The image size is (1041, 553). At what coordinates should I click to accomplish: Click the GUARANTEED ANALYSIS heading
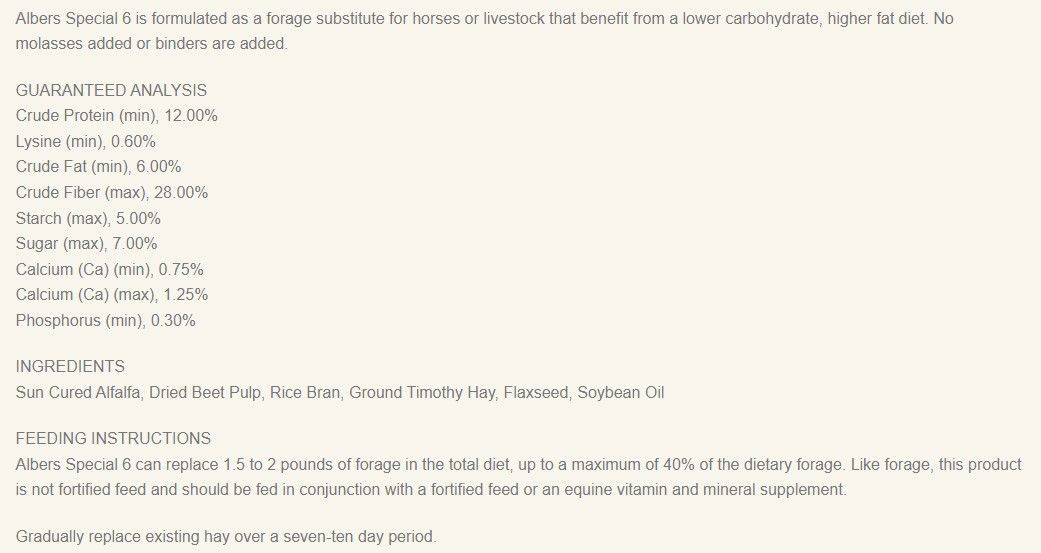coord(111,90)
